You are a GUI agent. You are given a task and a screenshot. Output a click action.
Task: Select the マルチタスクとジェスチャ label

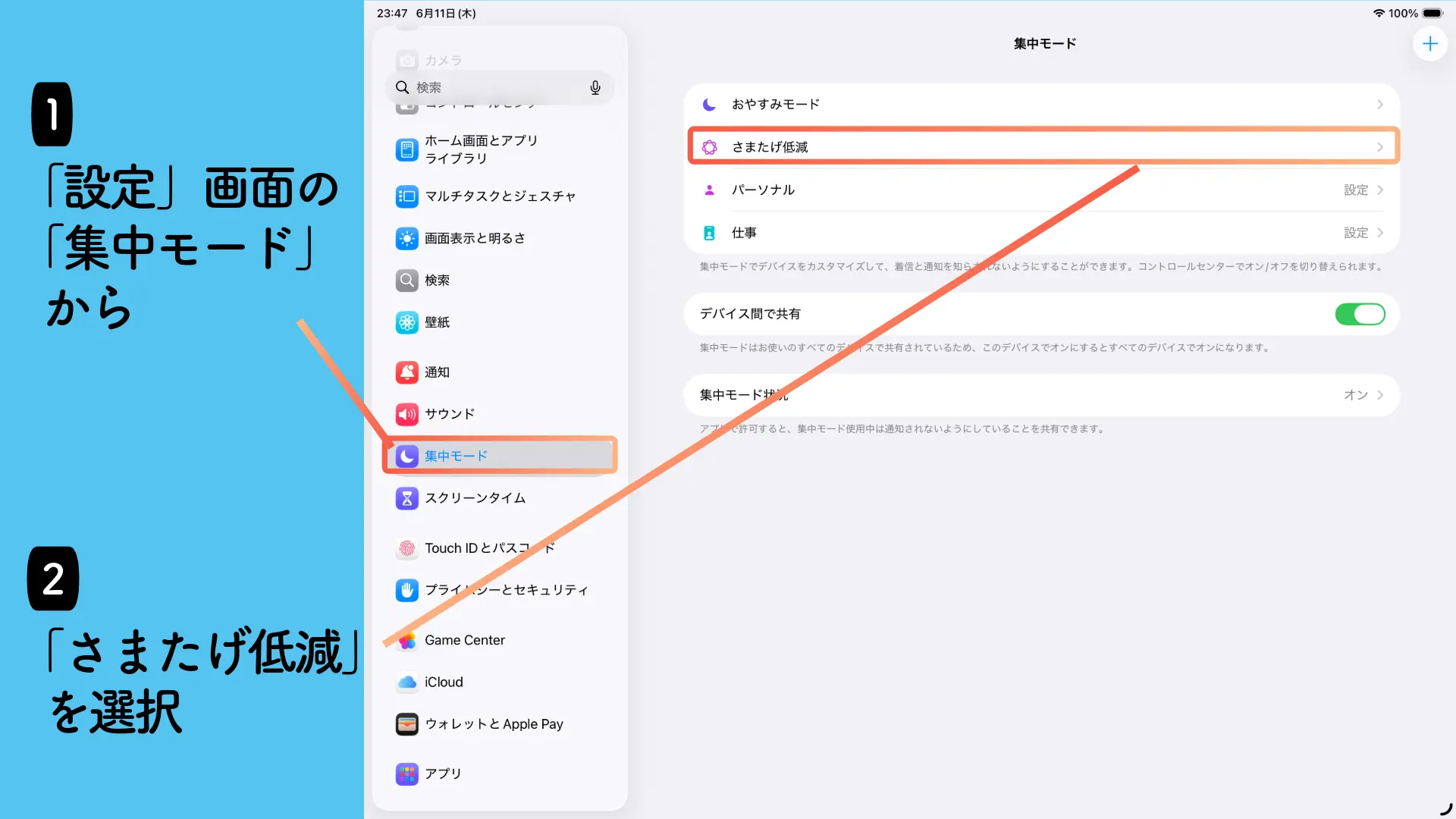[x=500, y=196]
